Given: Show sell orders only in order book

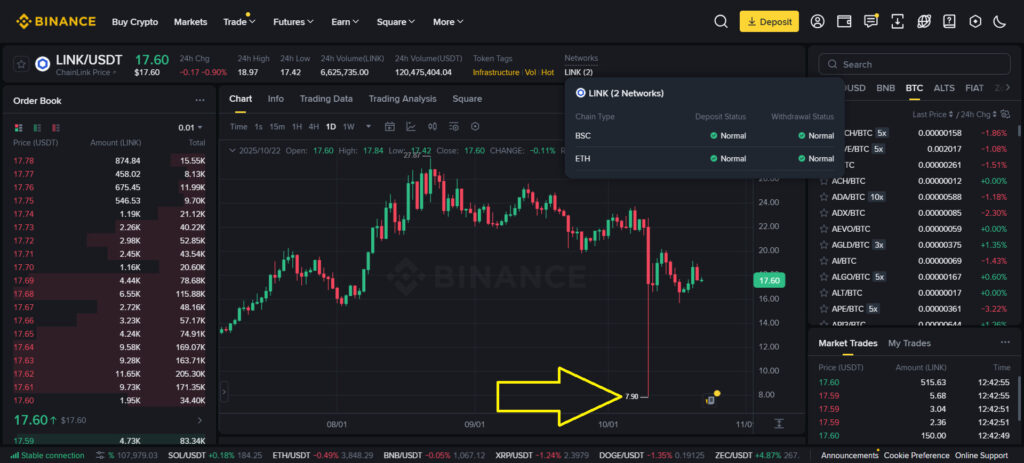Looking at the screenshot, I should (53, 128).
